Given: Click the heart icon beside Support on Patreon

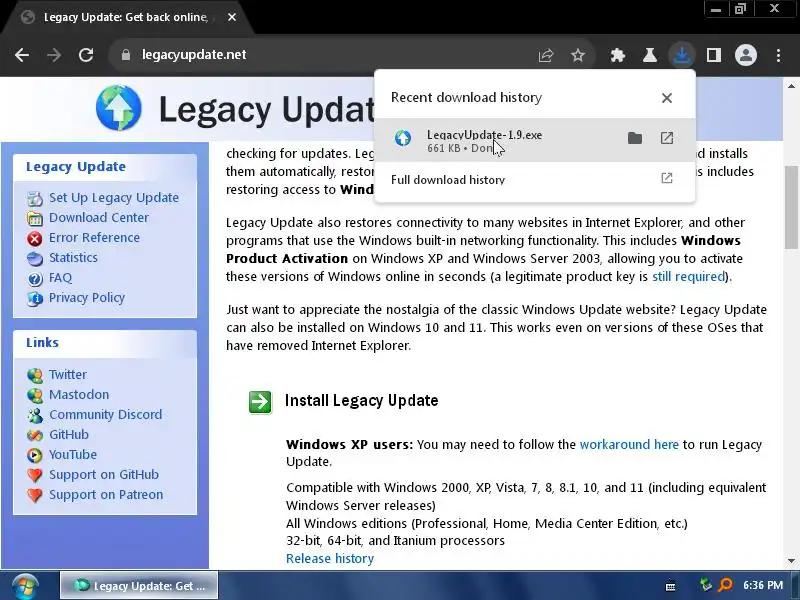Looking at the screenshot, I should click(35, 495).
